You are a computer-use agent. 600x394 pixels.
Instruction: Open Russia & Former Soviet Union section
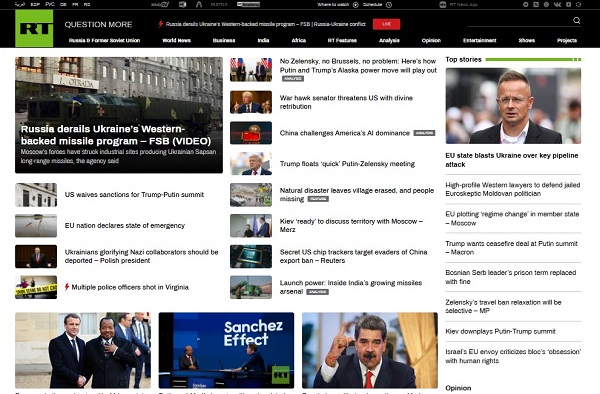[104, 40]
